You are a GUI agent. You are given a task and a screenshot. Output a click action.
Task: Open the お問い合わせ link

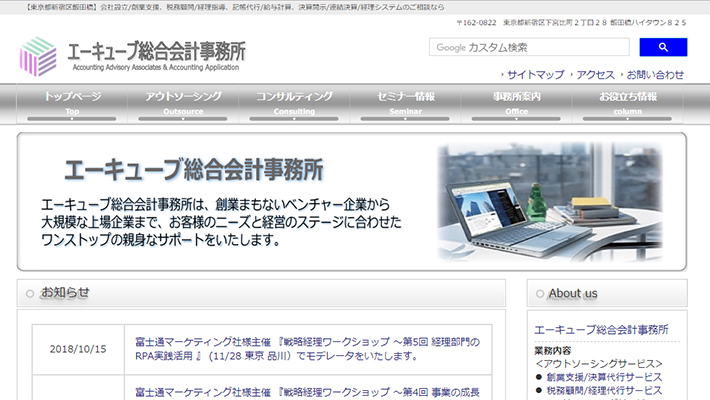(x=655, y=75)
